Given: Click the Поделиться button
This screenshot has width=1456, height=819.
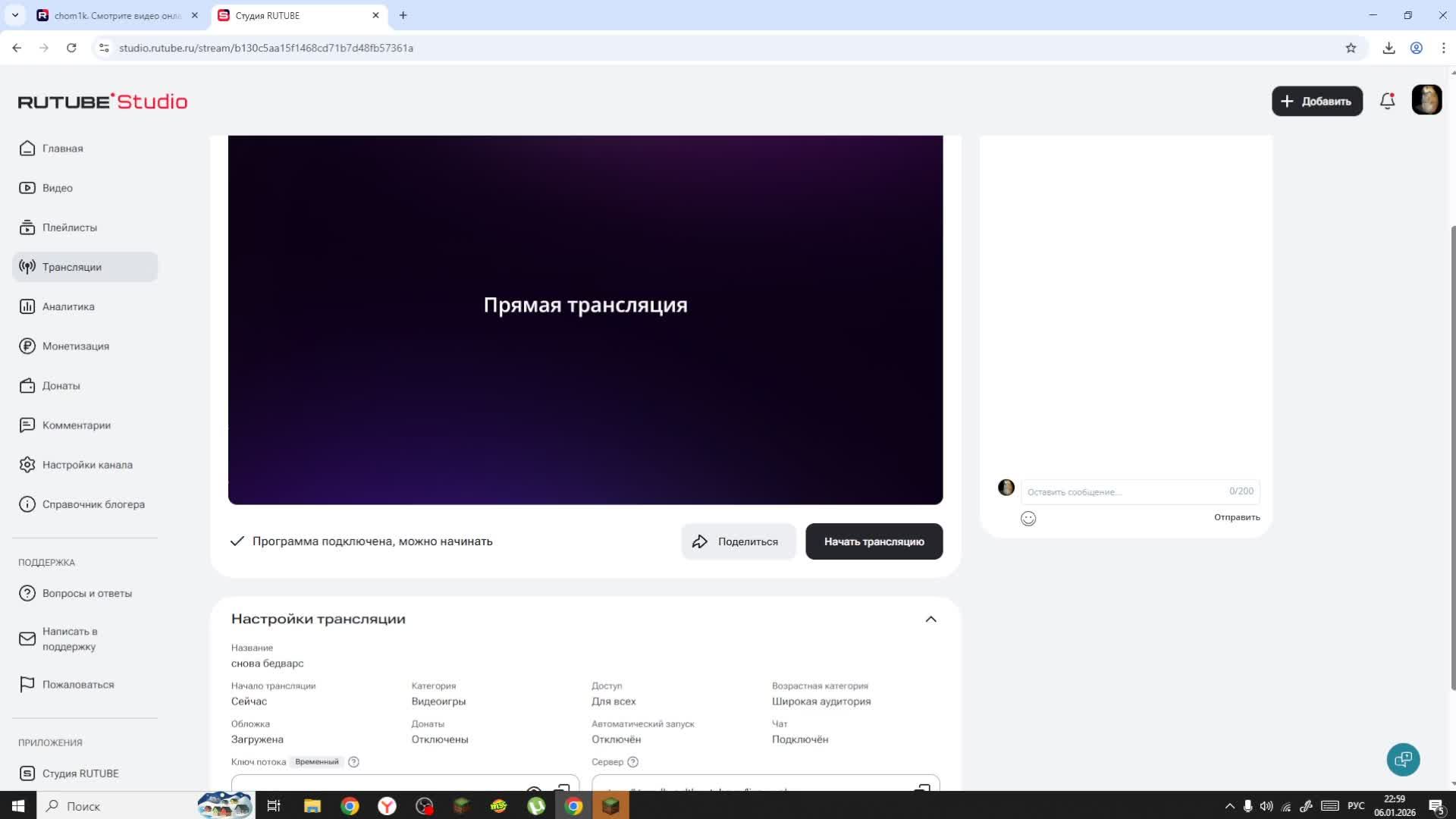Looking at the screenshot, I should pos(738,541).
